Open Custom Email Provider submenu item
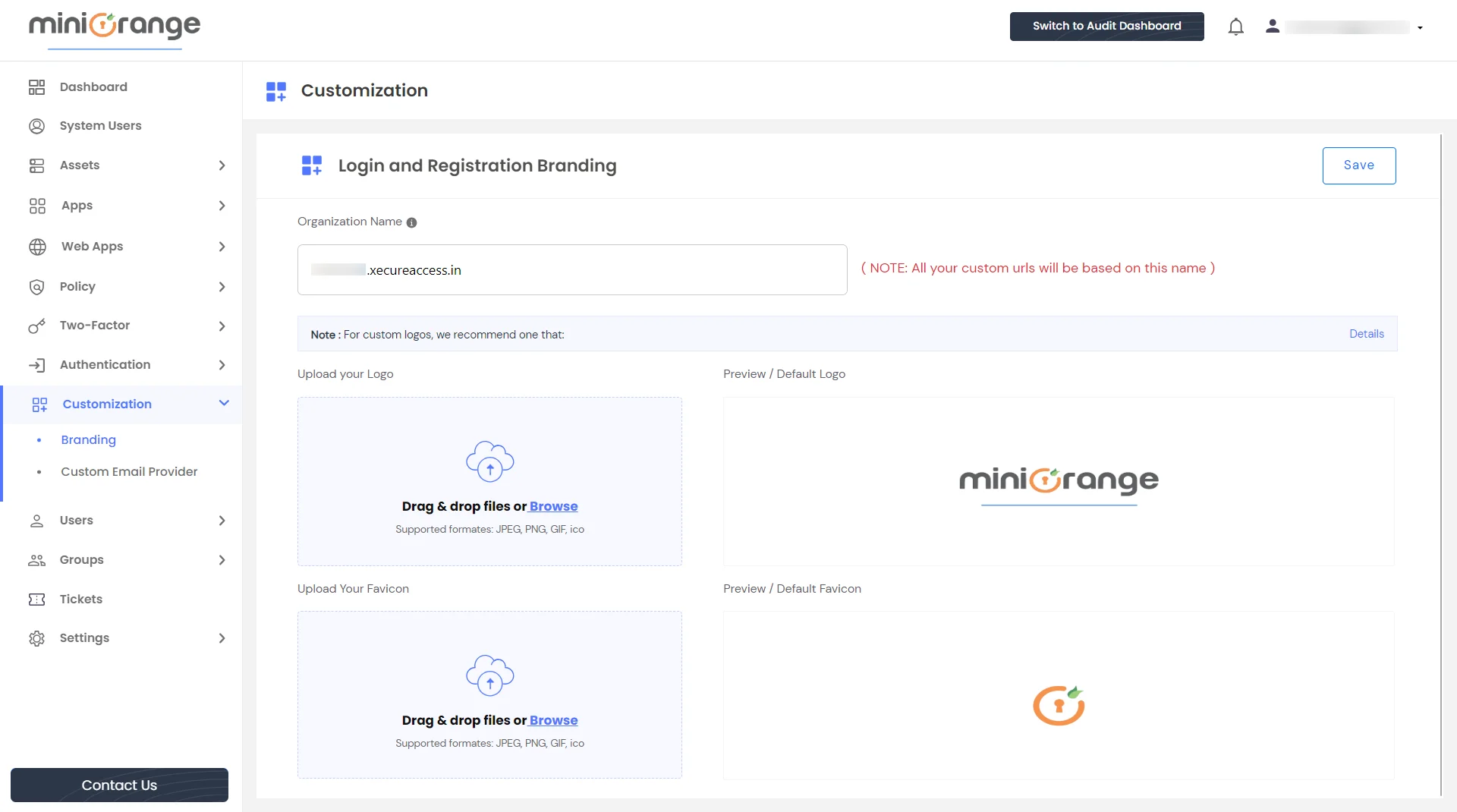 [129, 472]
